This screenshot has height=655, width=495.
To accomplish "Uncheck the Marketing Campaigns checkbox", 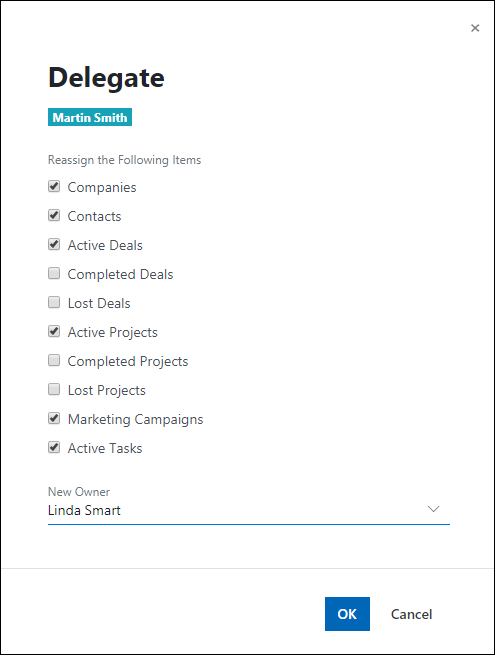I will pyautogui.click(x=54, y=418).
